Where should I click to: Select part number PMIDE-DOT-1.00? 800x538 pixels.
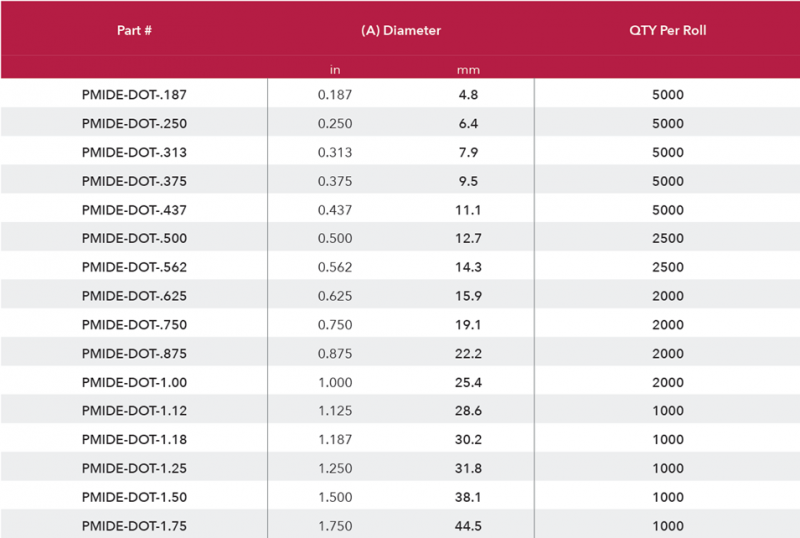(134, 383)
